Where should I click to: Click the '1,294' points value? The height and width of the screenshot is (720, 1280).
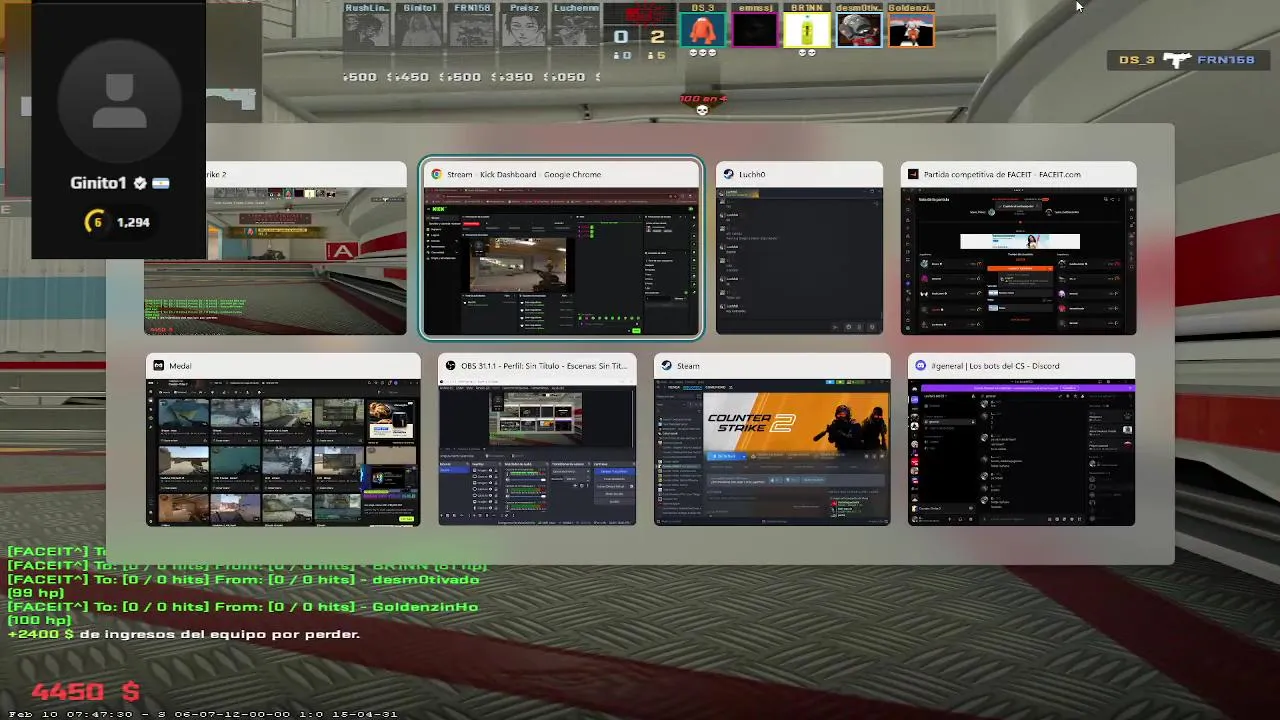133,222
